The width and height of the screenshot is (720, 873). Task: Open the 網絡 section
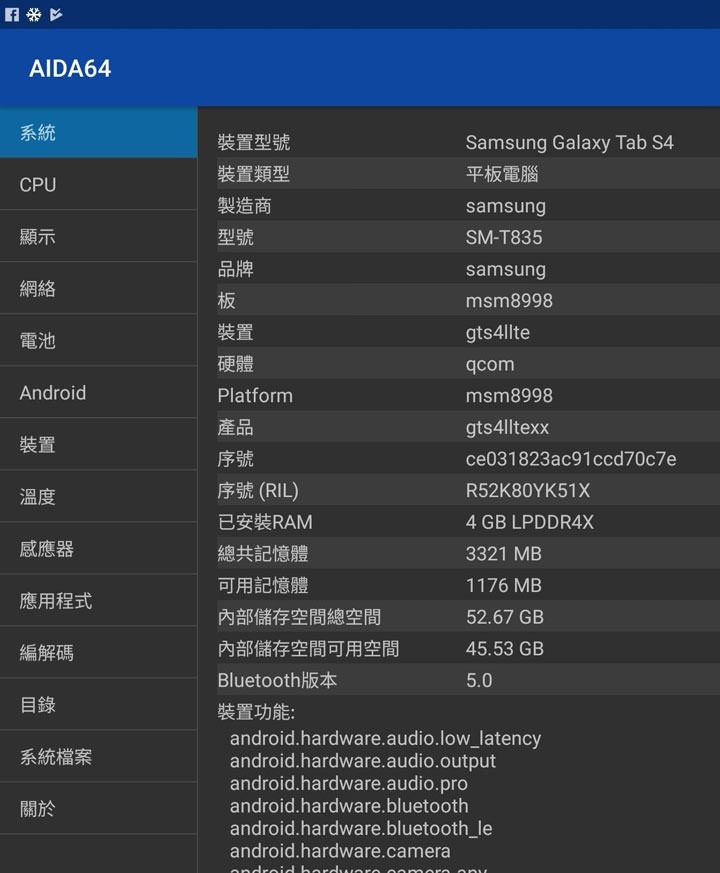click(x=99, y=288)
